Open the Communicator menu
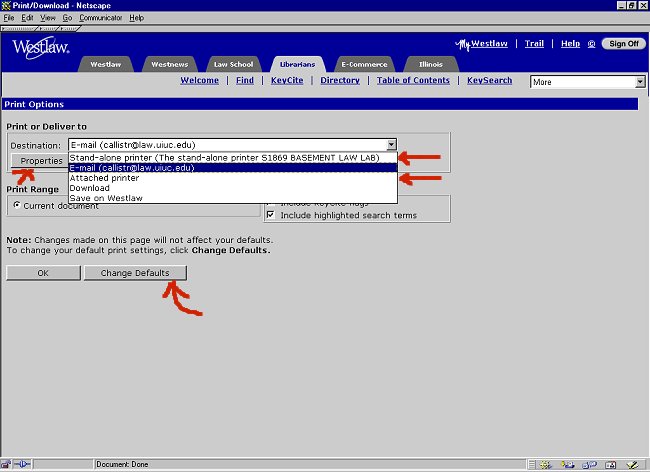This screenshot has width=650, height=472. pyautogui.click(x=101, y=18)
